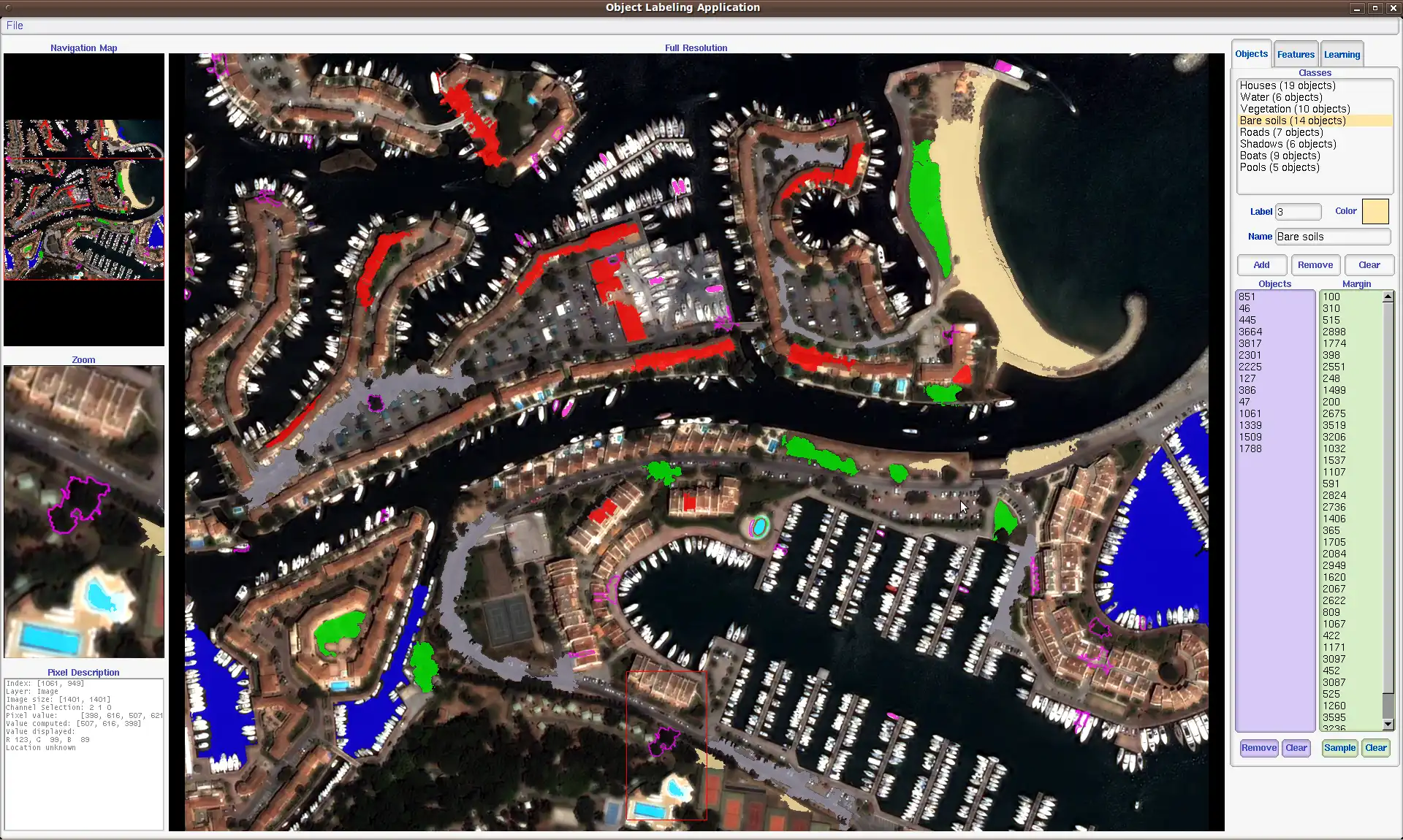Click the File menu item
Viewport: 1403px width, 840px height.
(x=14, y=25)
